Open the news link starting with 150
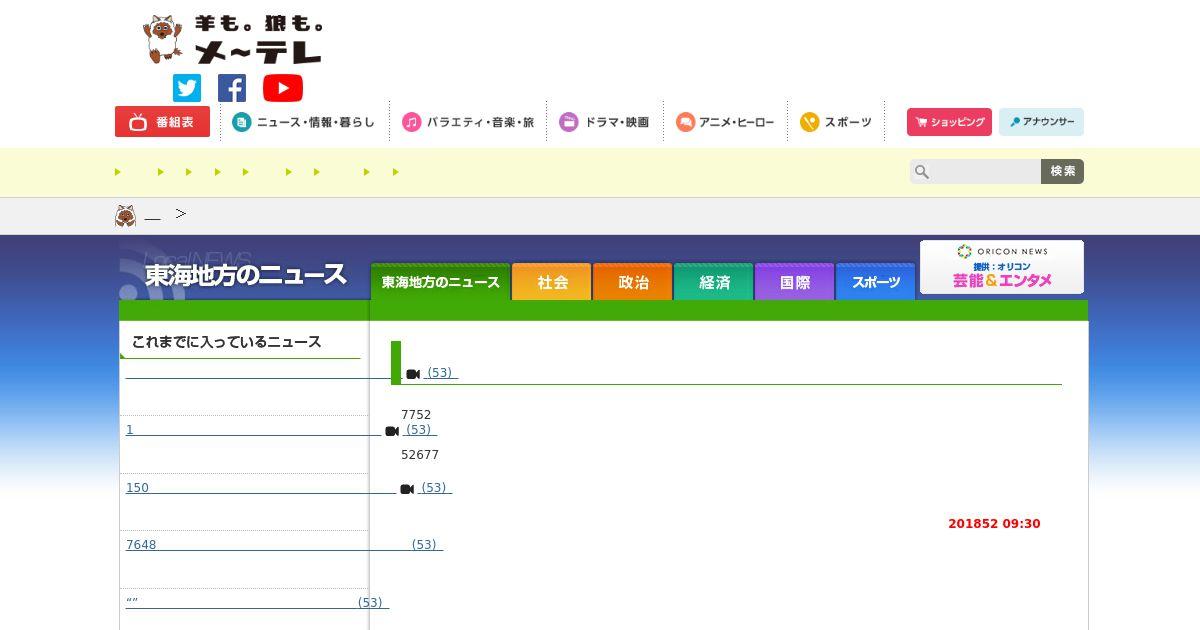This screenshot has width=1200, height=630. (289, 488)
